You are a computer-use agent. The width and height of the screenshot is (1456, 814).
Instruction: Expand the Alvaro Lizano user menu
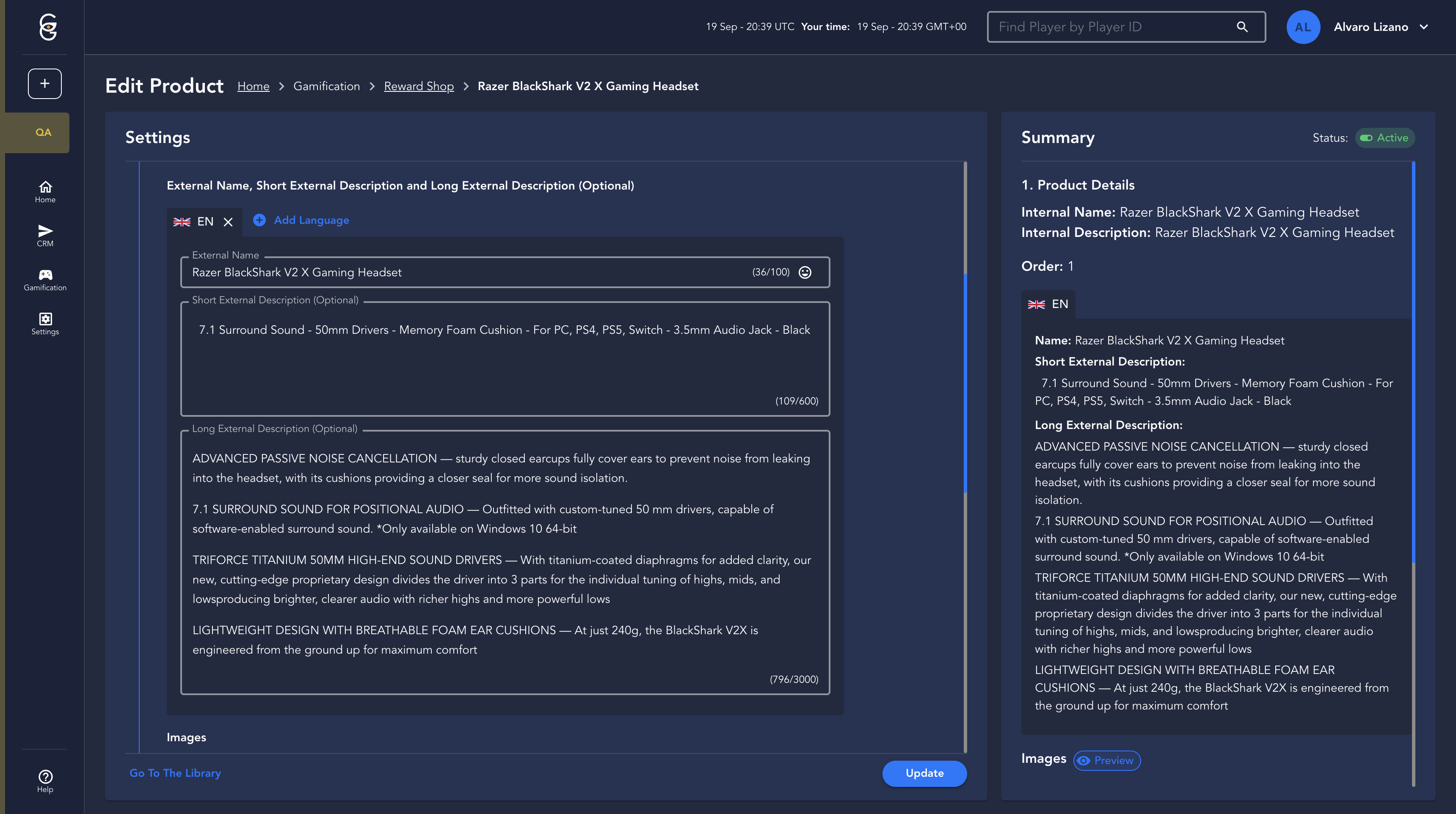click(1424, 27)
